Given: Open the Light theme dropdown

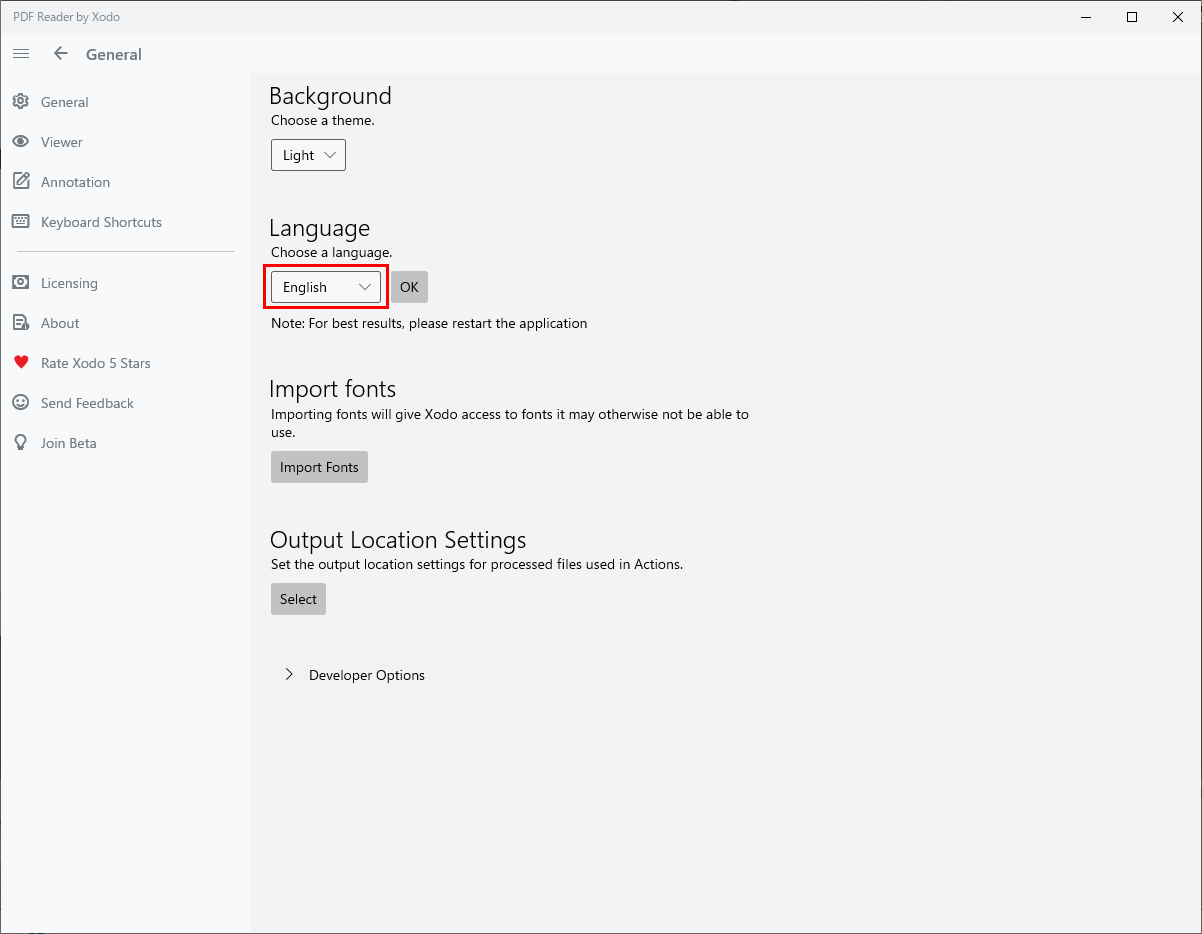Looking at the screenshot, I should click(x=308, y=155).
